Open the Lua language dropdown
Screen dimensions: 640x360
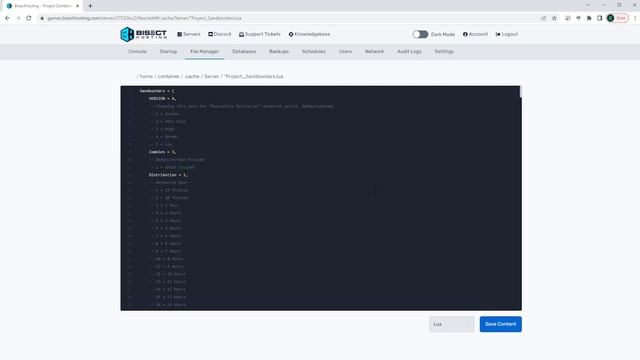pyautogui.click(x=451, y=324)
